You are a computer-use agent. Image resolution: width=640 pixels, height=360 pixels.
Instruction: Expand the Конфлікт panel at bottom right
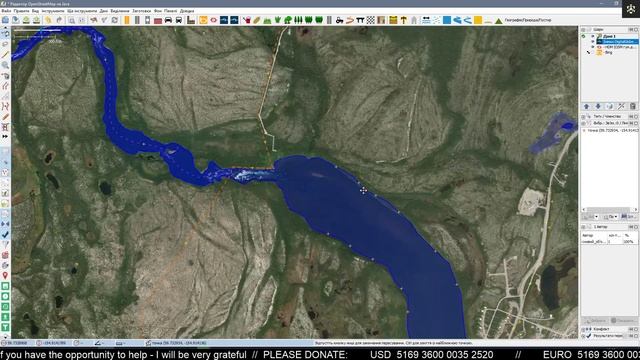[x=610, y=329]
